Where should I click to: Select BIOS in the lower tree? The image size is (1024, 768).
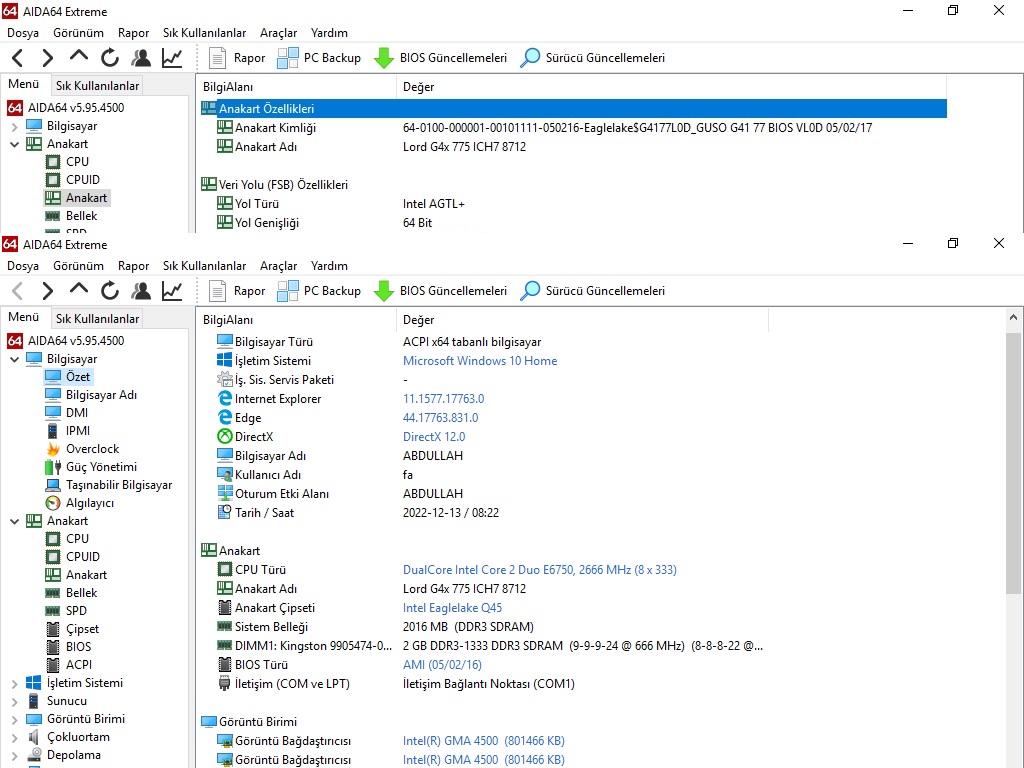click(78, 647)
